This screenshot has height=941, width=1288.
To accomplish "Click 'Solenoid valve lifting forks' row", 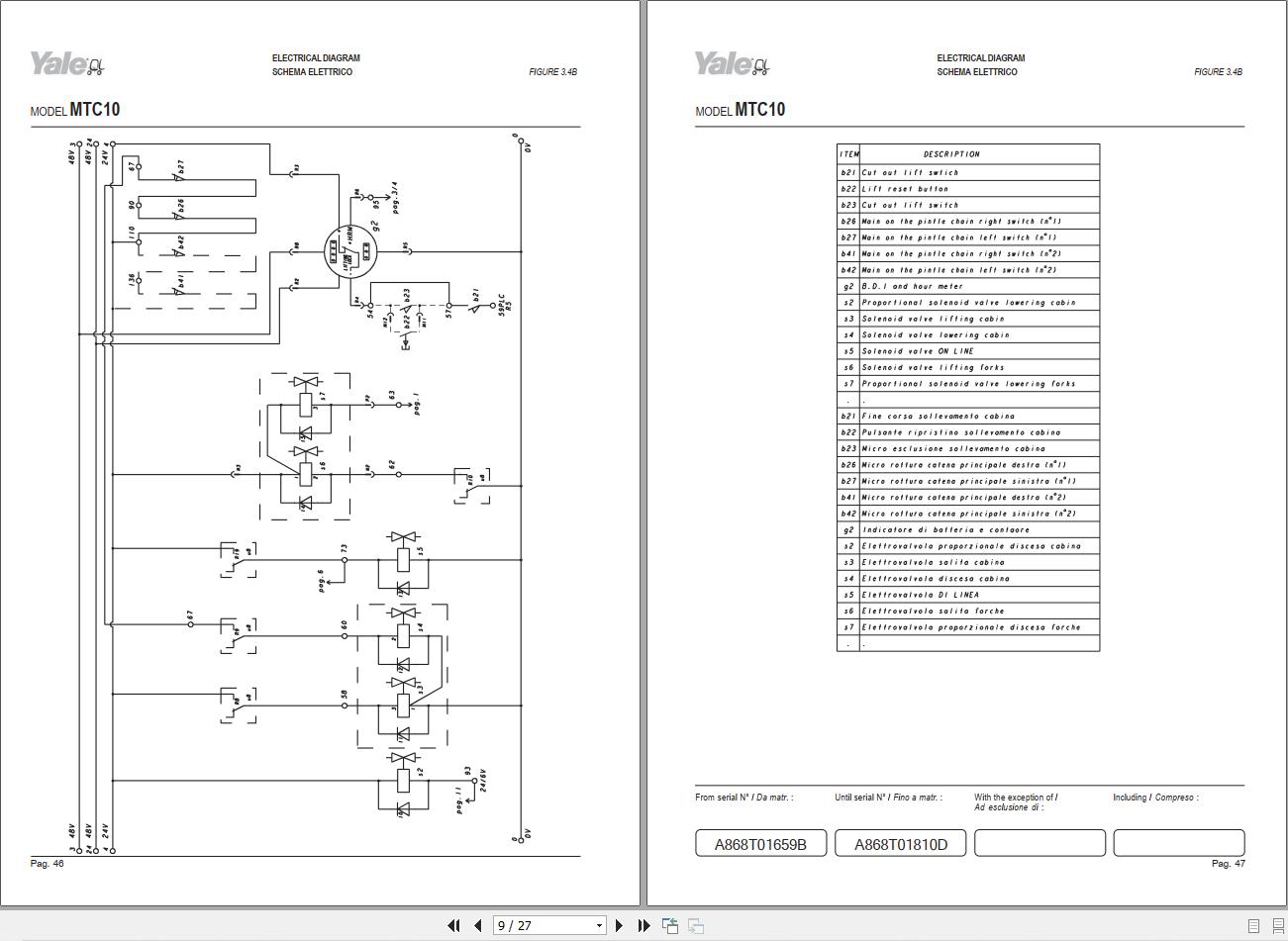I will pos(968,367).
